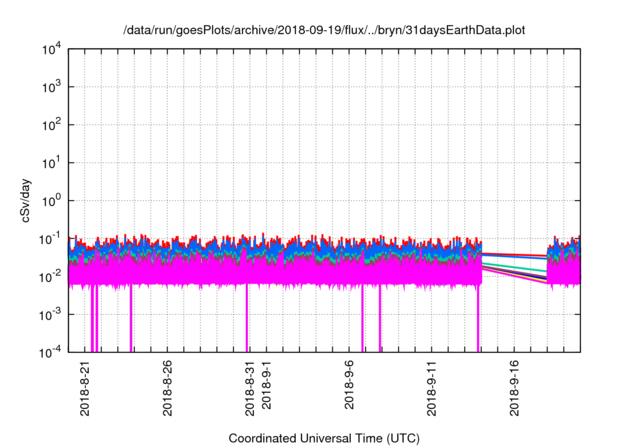The image size is (640, 448).
Task: Click the plot file path title
Action: (324, 30)
